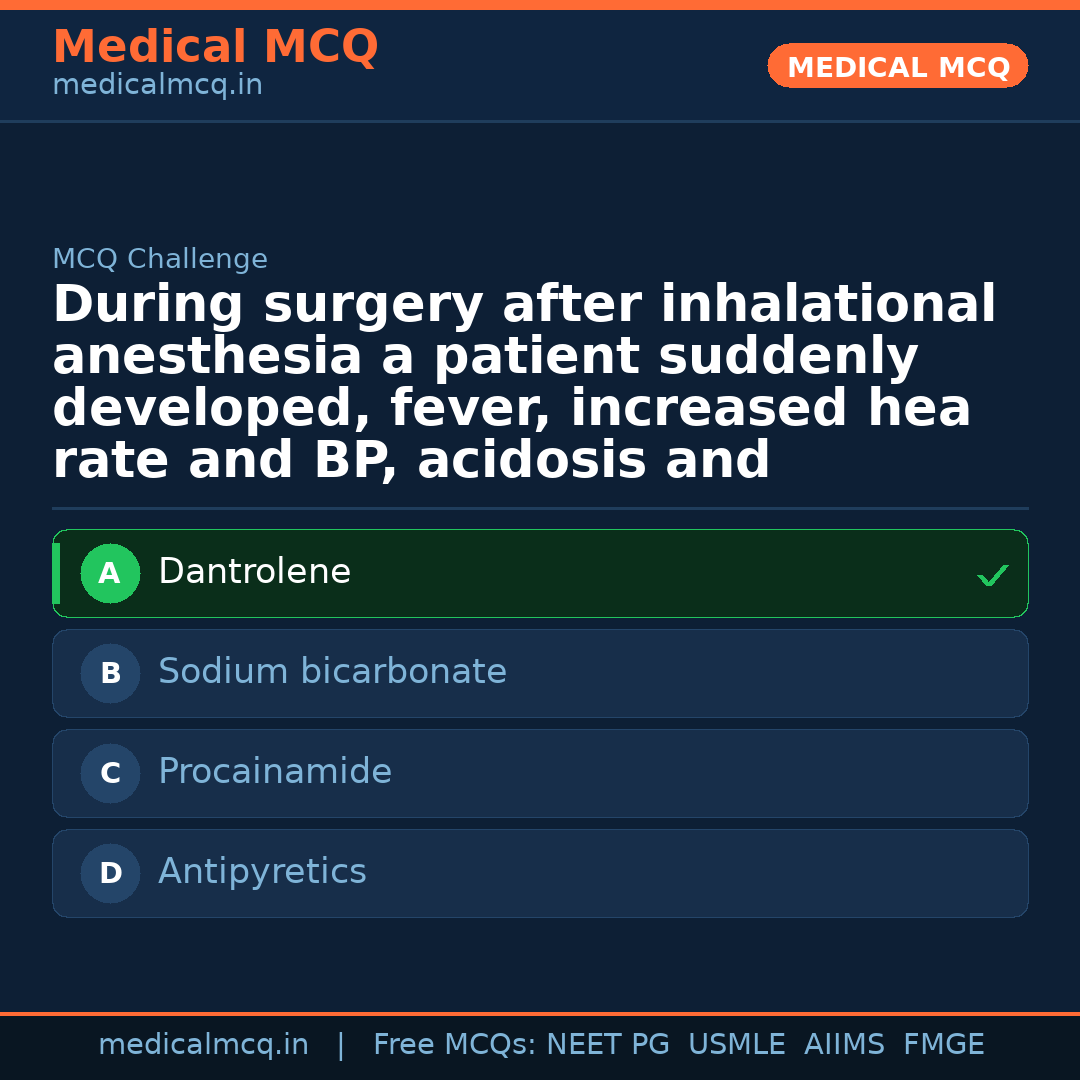1080x1080 pixels.
Task: Click the MCQ Challenge label
Action: click(x=160, y=260)
